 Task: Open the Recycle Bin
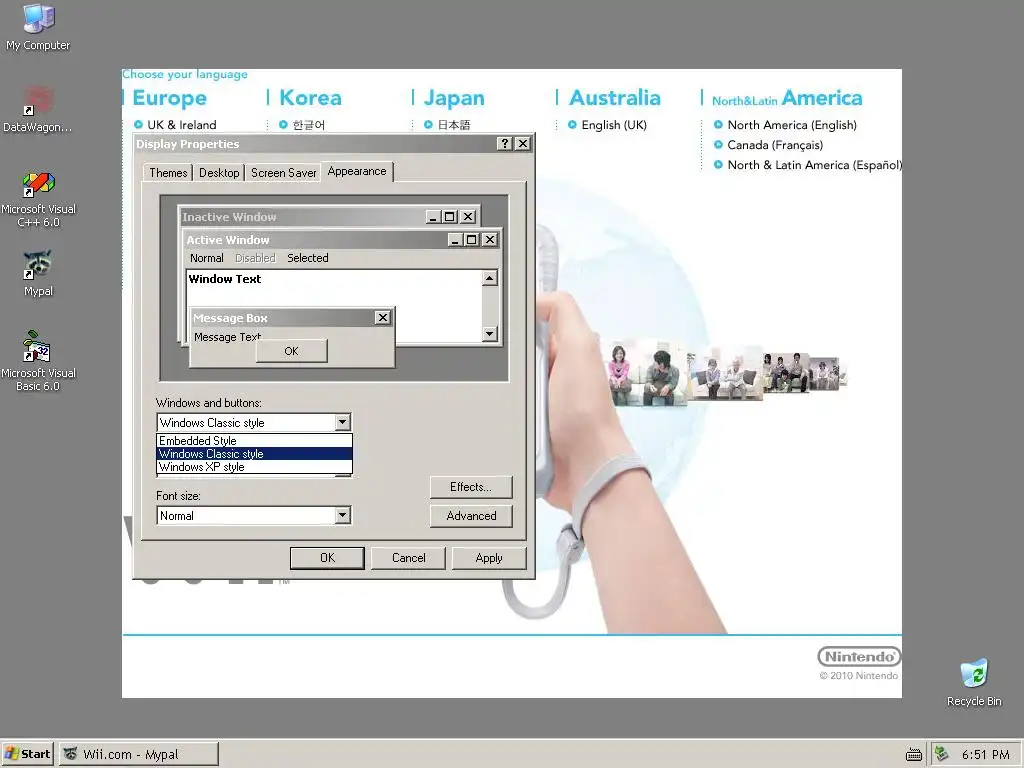(974, 682)
